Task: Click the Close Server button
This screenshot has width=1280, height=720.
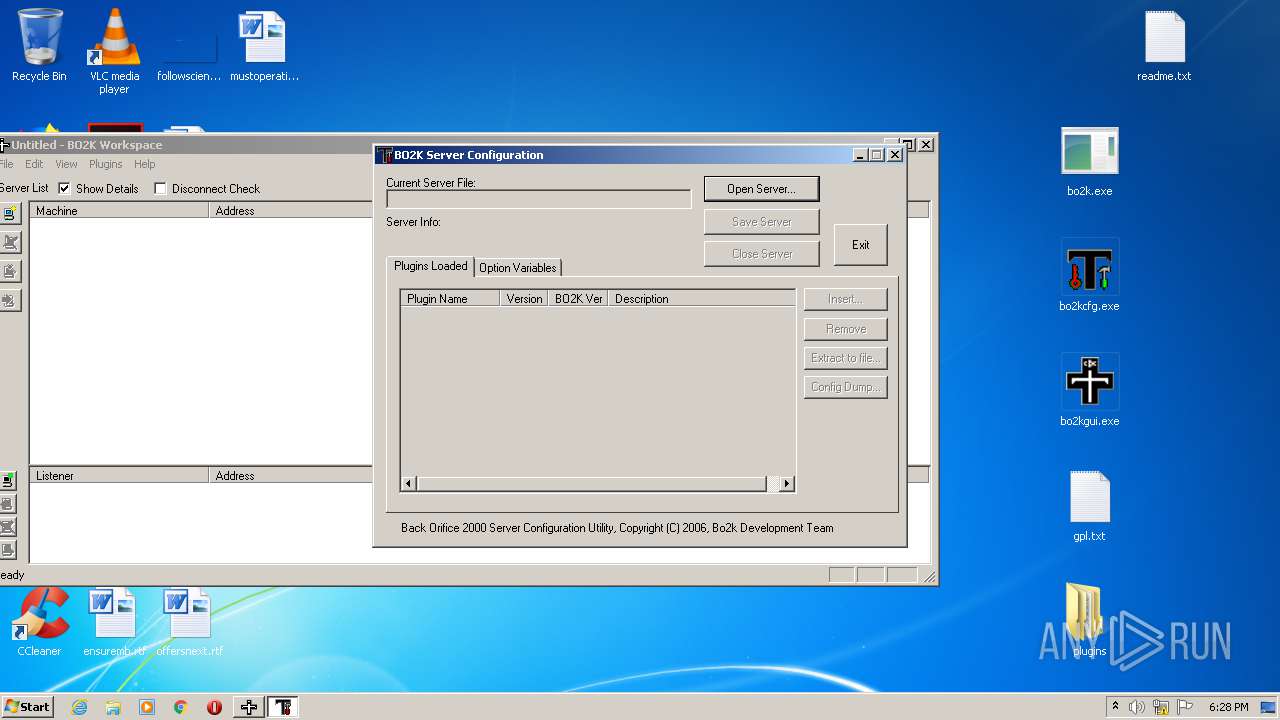Action: [x=761, y=253]
